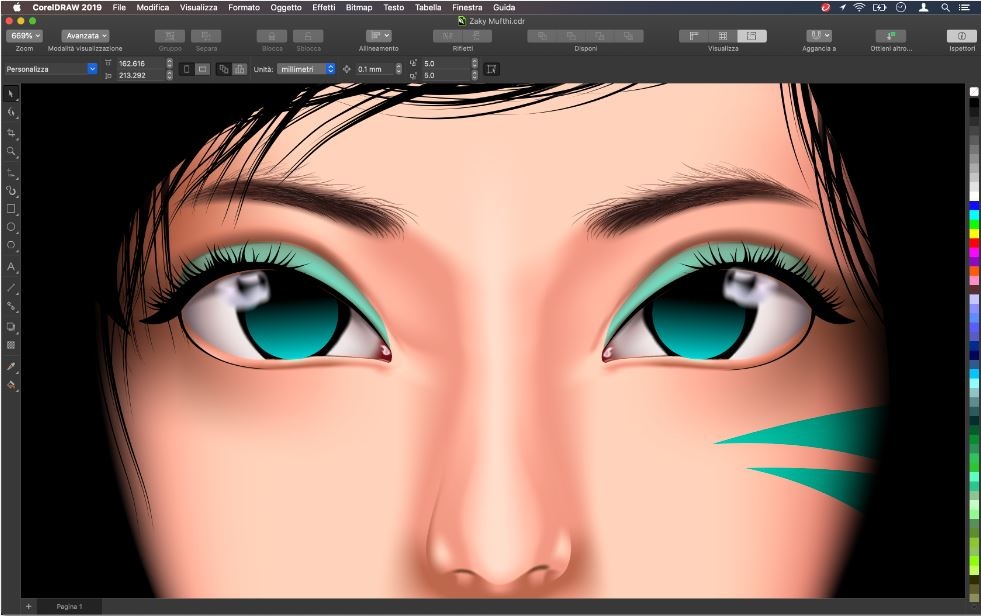The image size is (981, 616).
Task: Toggle rulers display in Visualizza group
Action: click(x=694, y=36)
